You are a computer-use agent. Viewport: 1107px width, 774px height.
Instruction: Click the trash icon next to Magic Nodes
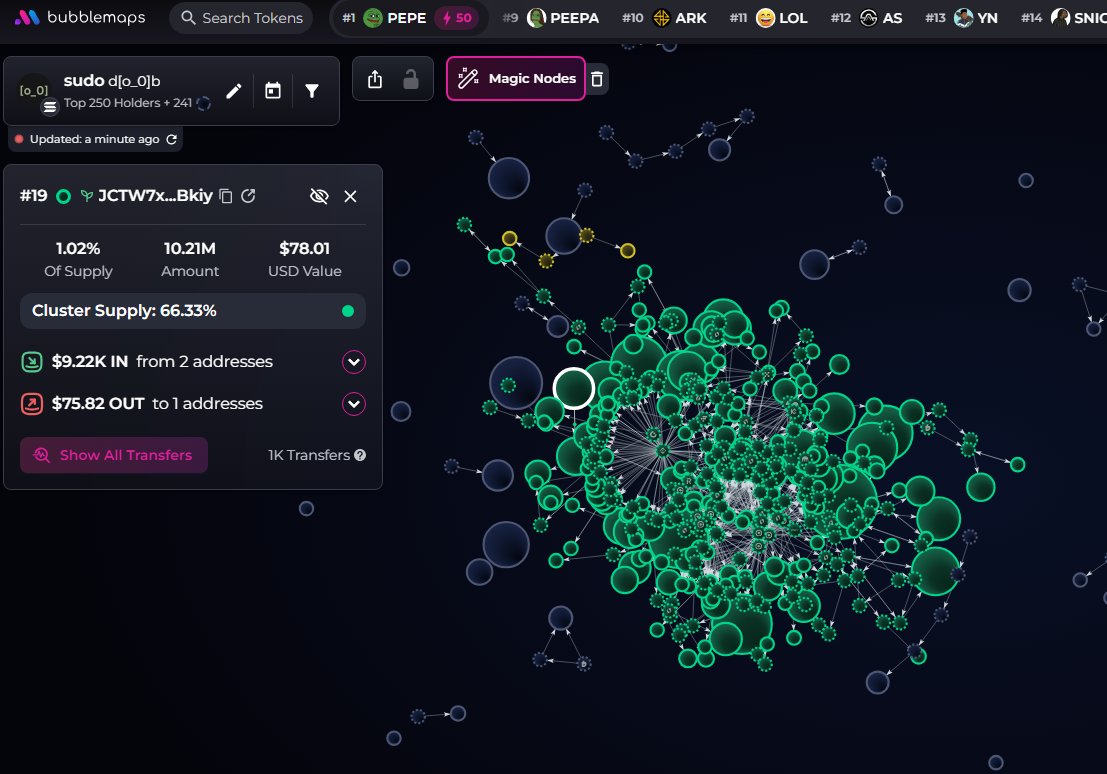[x=597, y=79]
